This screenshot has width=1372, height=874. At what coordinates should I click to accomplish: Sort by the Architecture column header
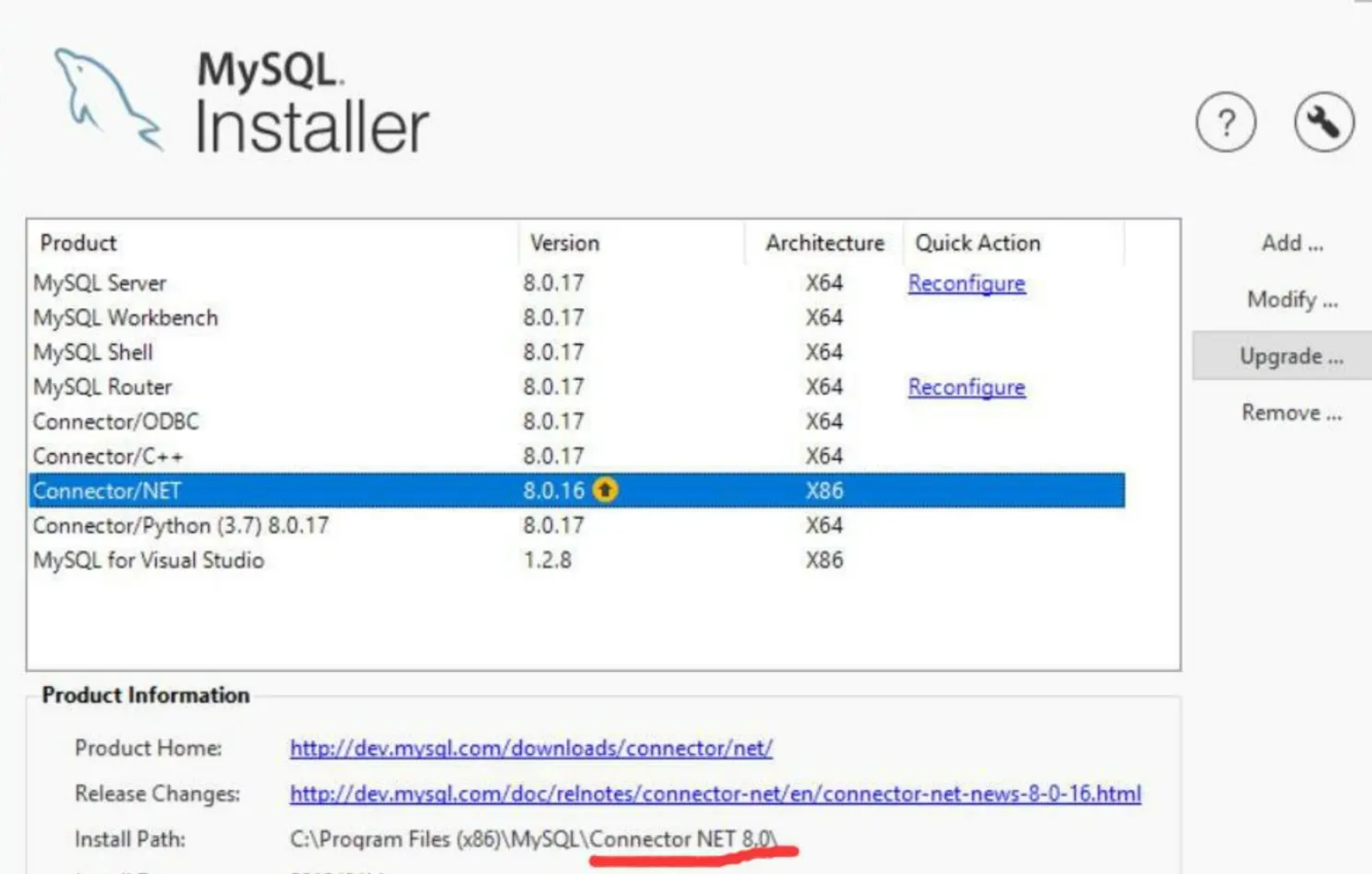(824, 243)
